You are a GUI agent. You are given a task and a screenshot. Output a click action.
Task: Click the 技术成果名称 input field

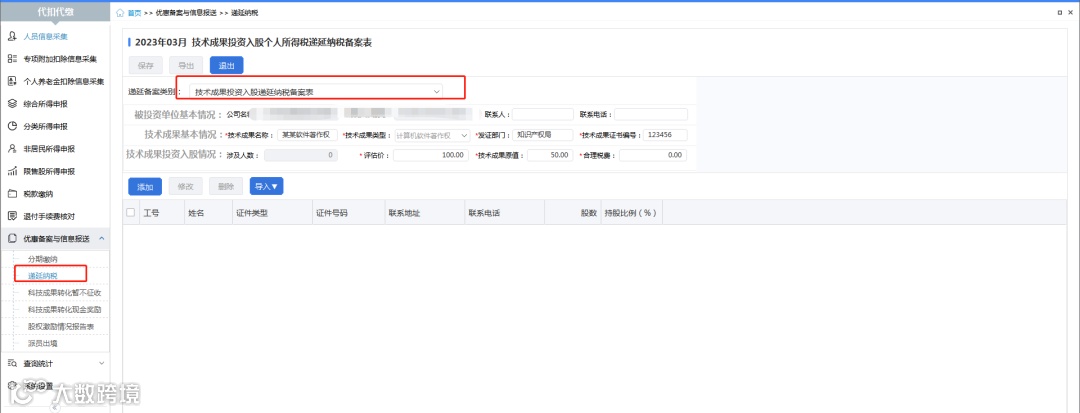point(307,135)
